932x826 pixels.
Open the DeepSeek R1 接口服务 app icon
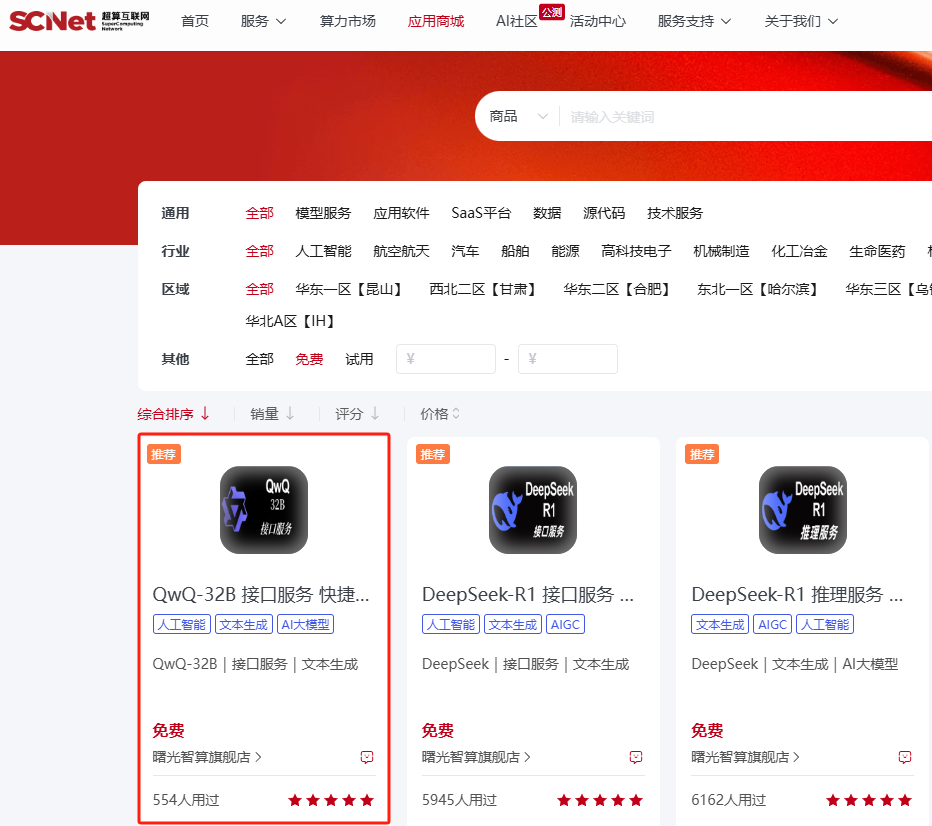[x=533, y=510]
